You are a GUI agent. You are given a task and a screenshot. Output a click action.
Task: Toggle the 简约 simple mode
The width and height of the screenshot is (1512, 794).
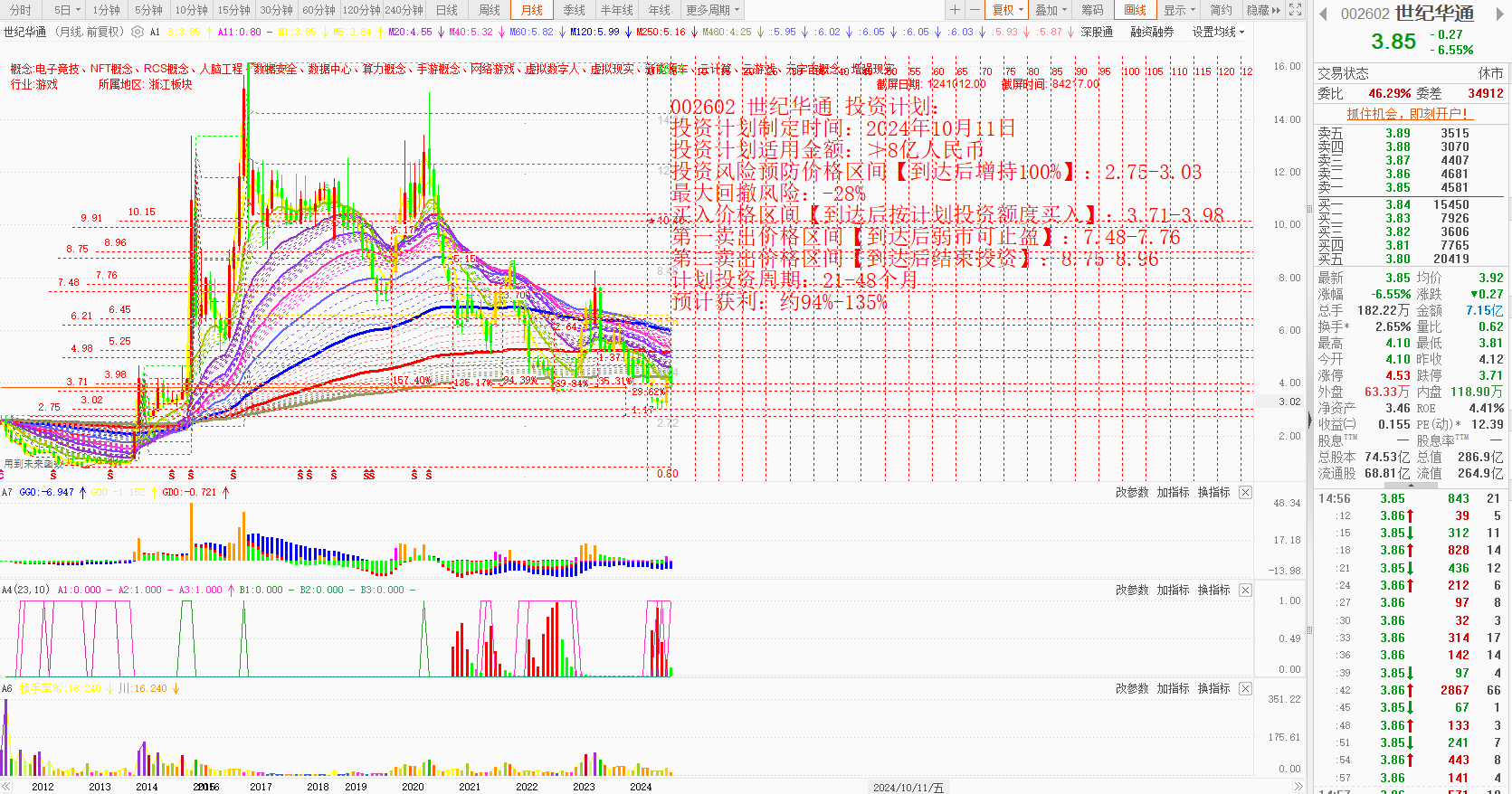point(1222,10)
